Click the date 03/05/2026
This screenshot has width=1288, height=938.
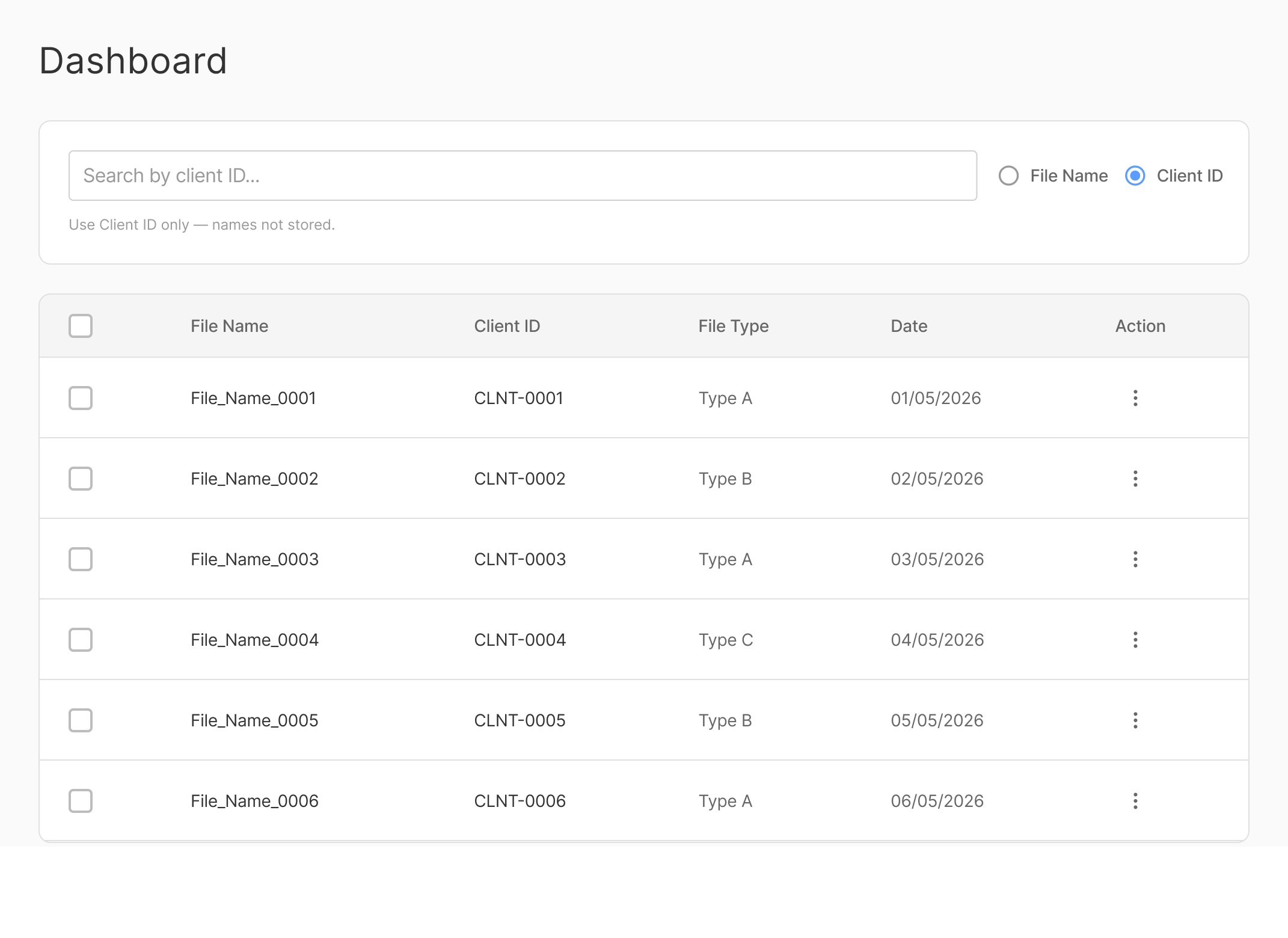tap(937, 559)
